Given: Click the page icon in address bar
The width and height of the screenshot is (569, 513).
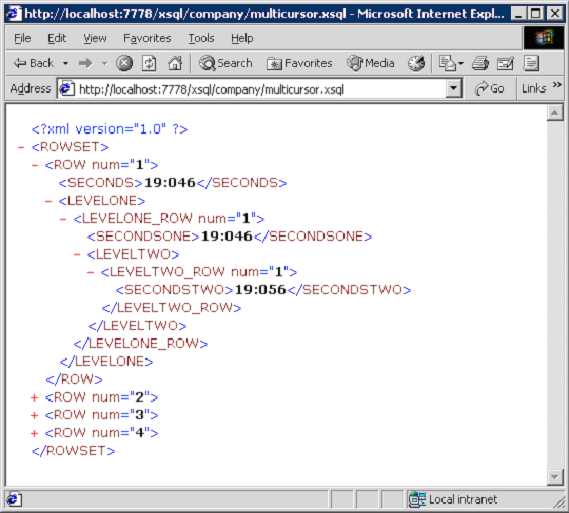Looking at the screenshot, I should pos(67,89).
